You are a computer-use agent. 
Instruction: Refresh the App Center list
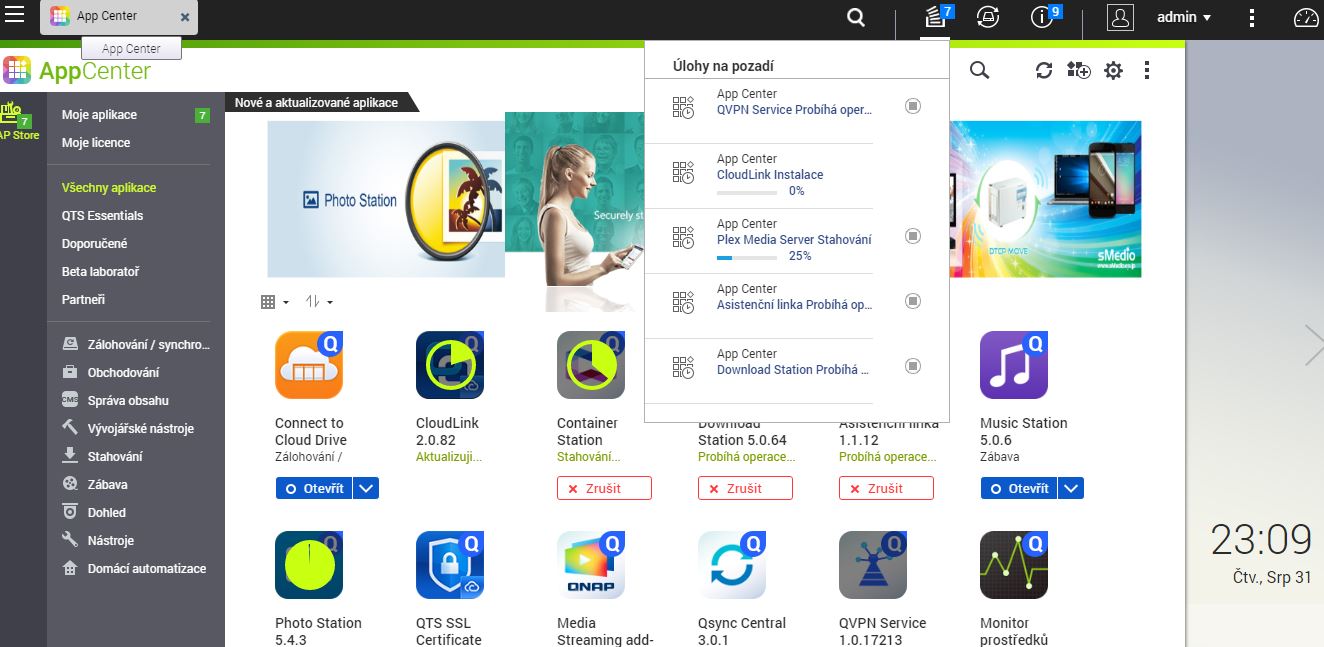(1044, 70)
